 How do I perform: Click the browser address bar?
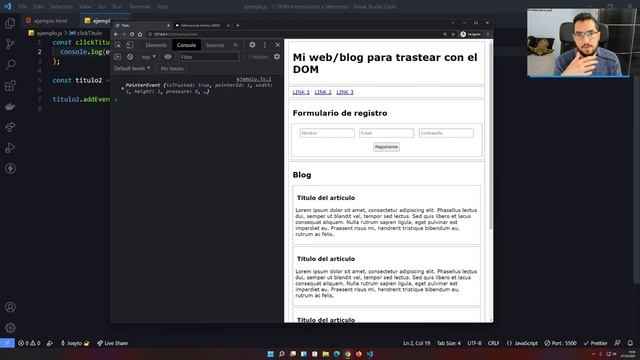294,34
